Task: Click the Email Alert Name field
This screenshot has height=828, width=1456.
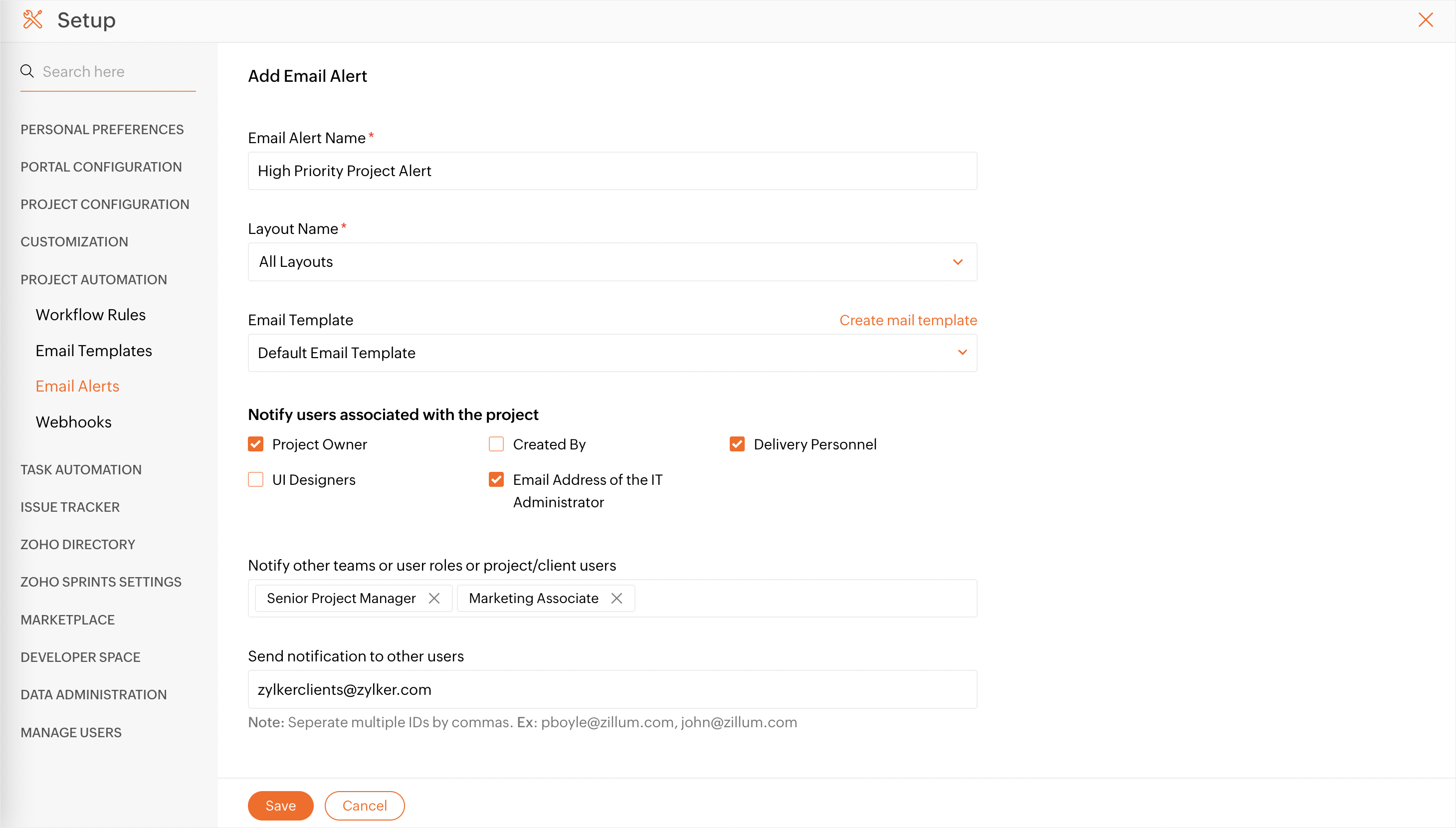Action: [x=613, y=171]
